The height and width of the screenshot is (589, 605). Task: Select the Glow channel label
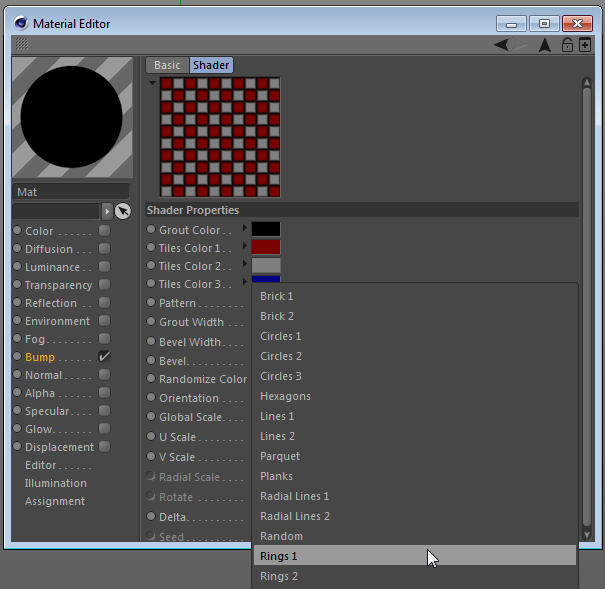38,429
